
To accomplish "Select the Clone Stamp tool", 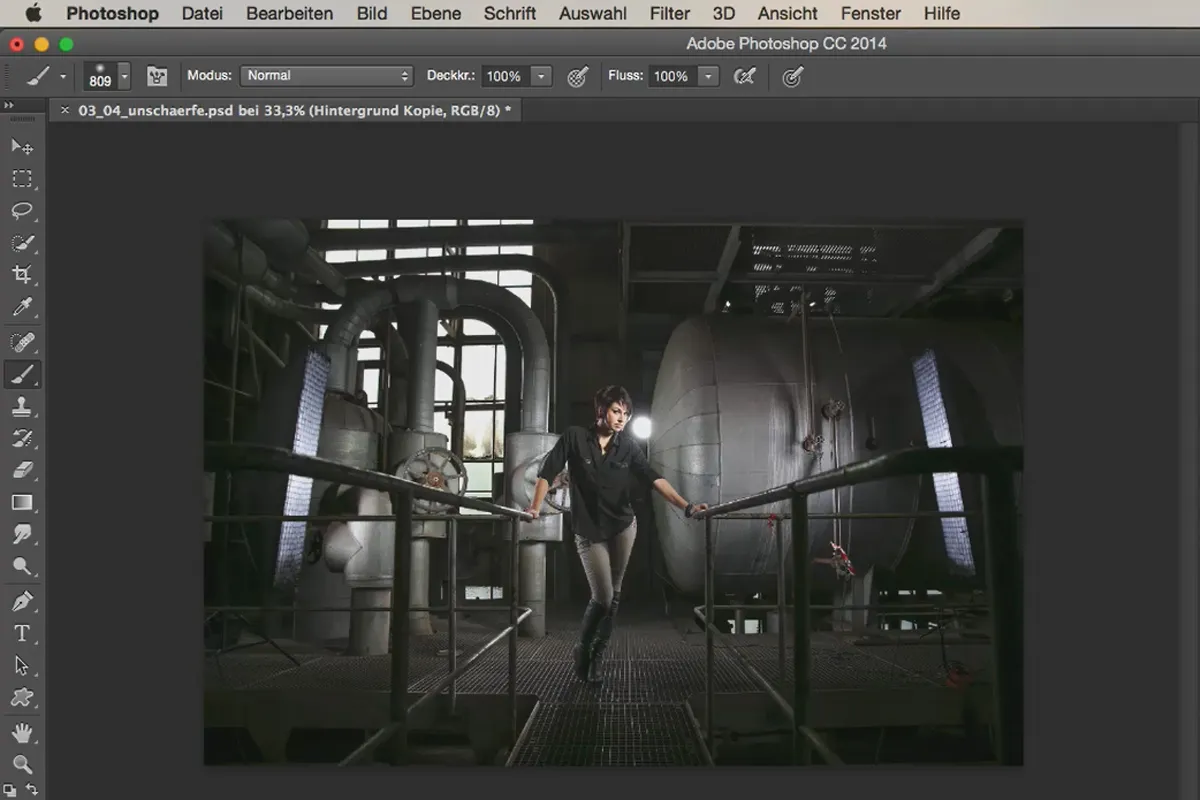I will point(22,407).
